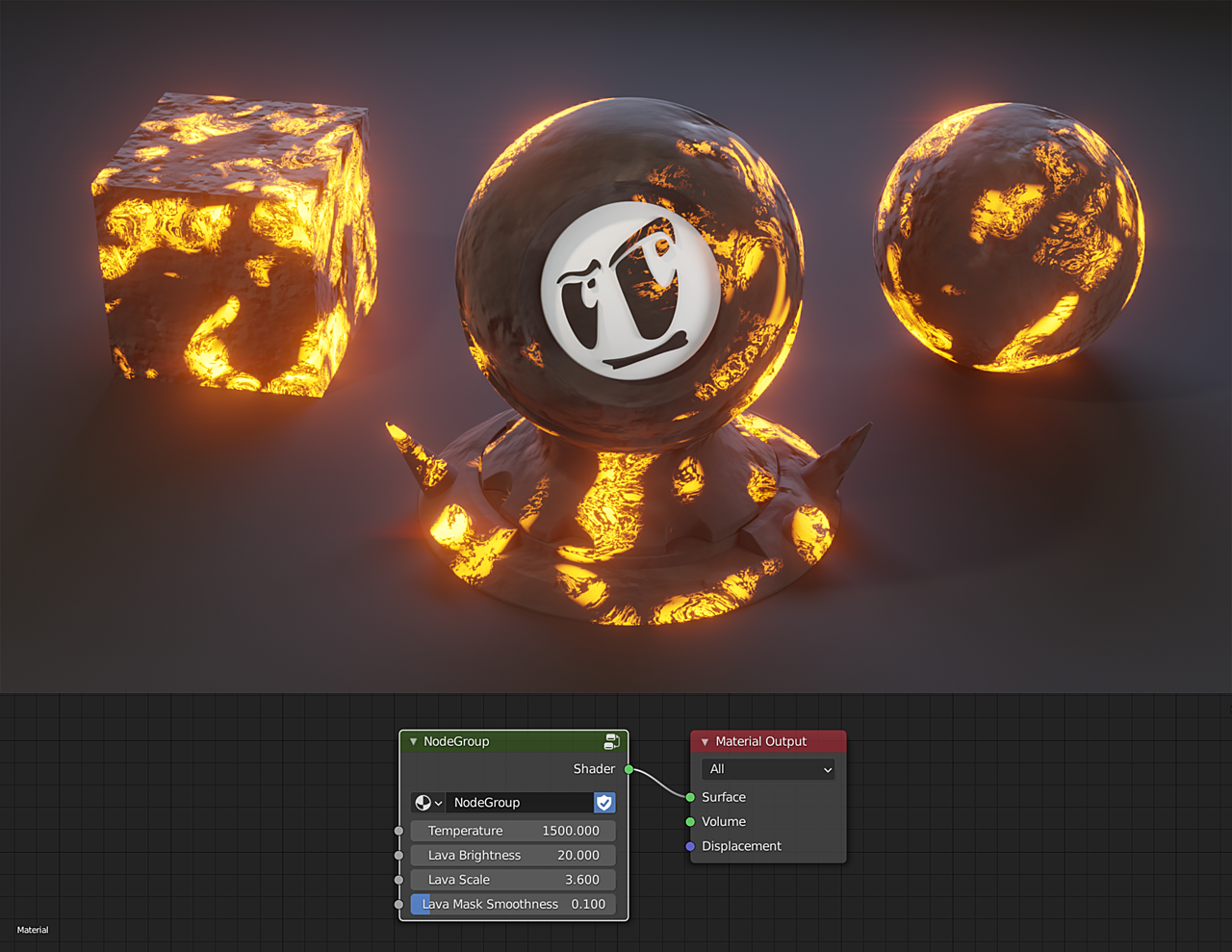
Task: Click the Shader output socket
Action: 629,769
